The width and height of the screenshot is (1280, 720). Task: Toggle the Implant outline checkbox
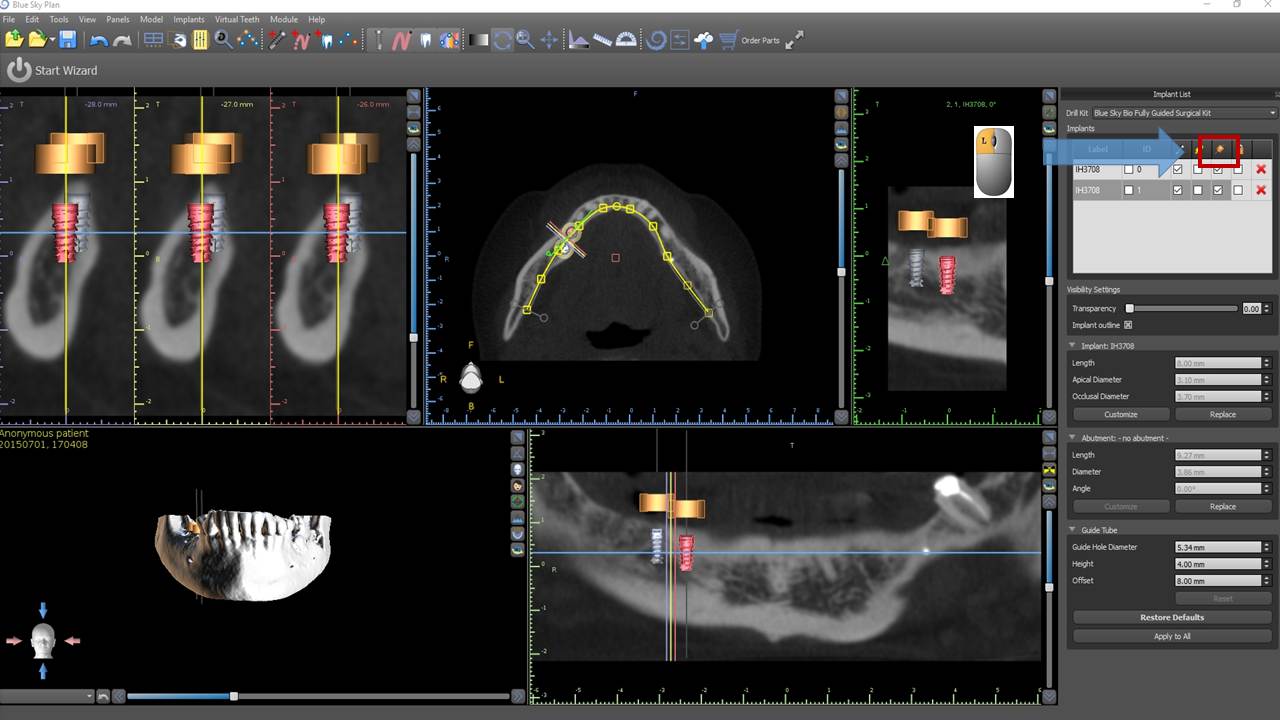click(1128, 325)
